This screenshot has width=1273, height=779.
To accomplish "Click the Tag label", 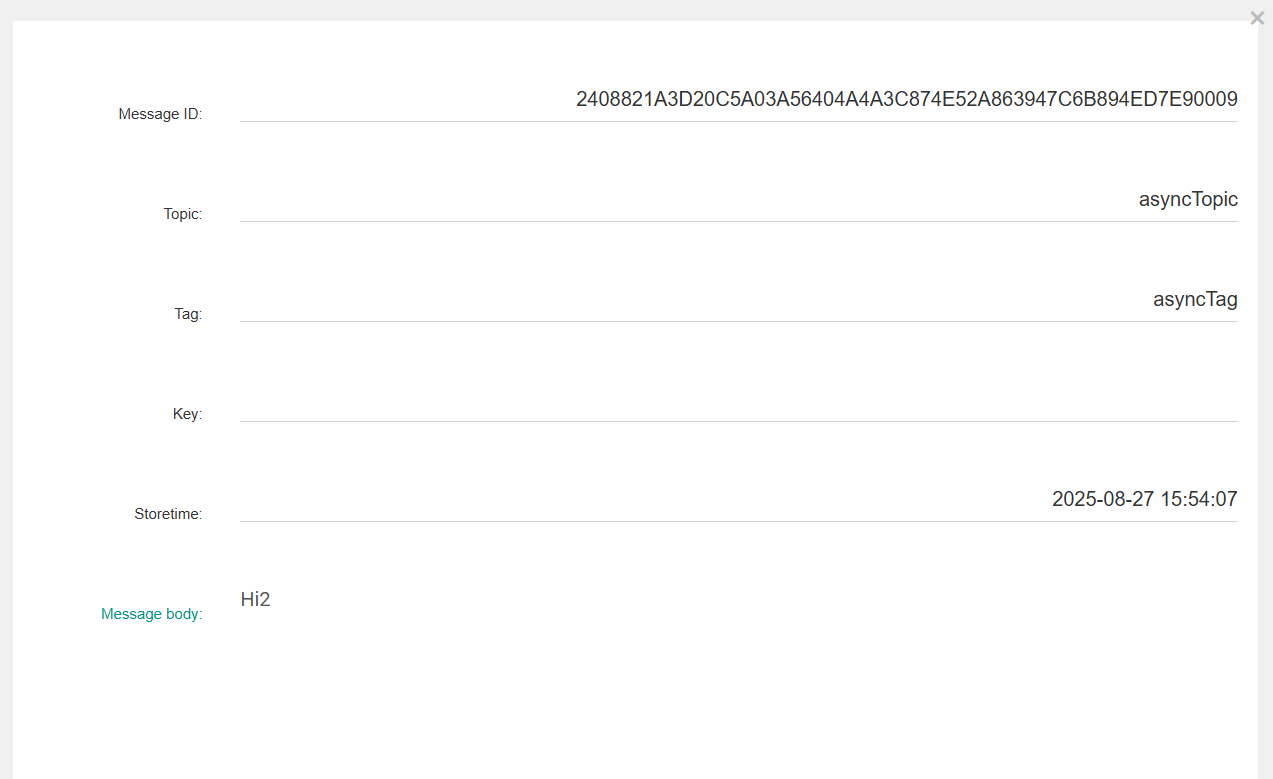I will [x=188, y=314].
